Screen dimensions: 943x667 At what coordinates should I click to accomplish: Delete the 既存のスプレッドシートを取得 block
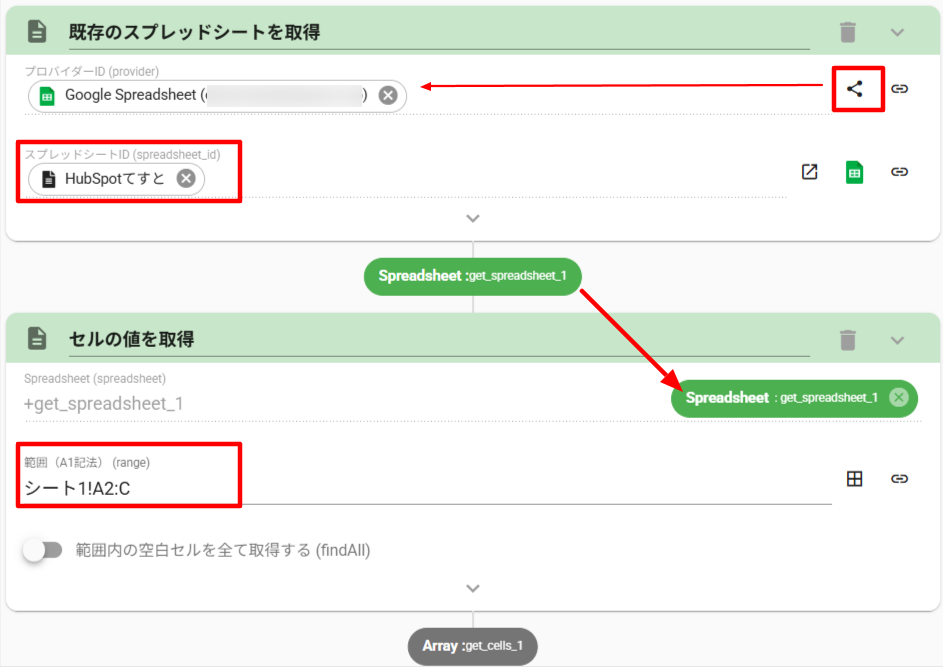coord(848,32)
